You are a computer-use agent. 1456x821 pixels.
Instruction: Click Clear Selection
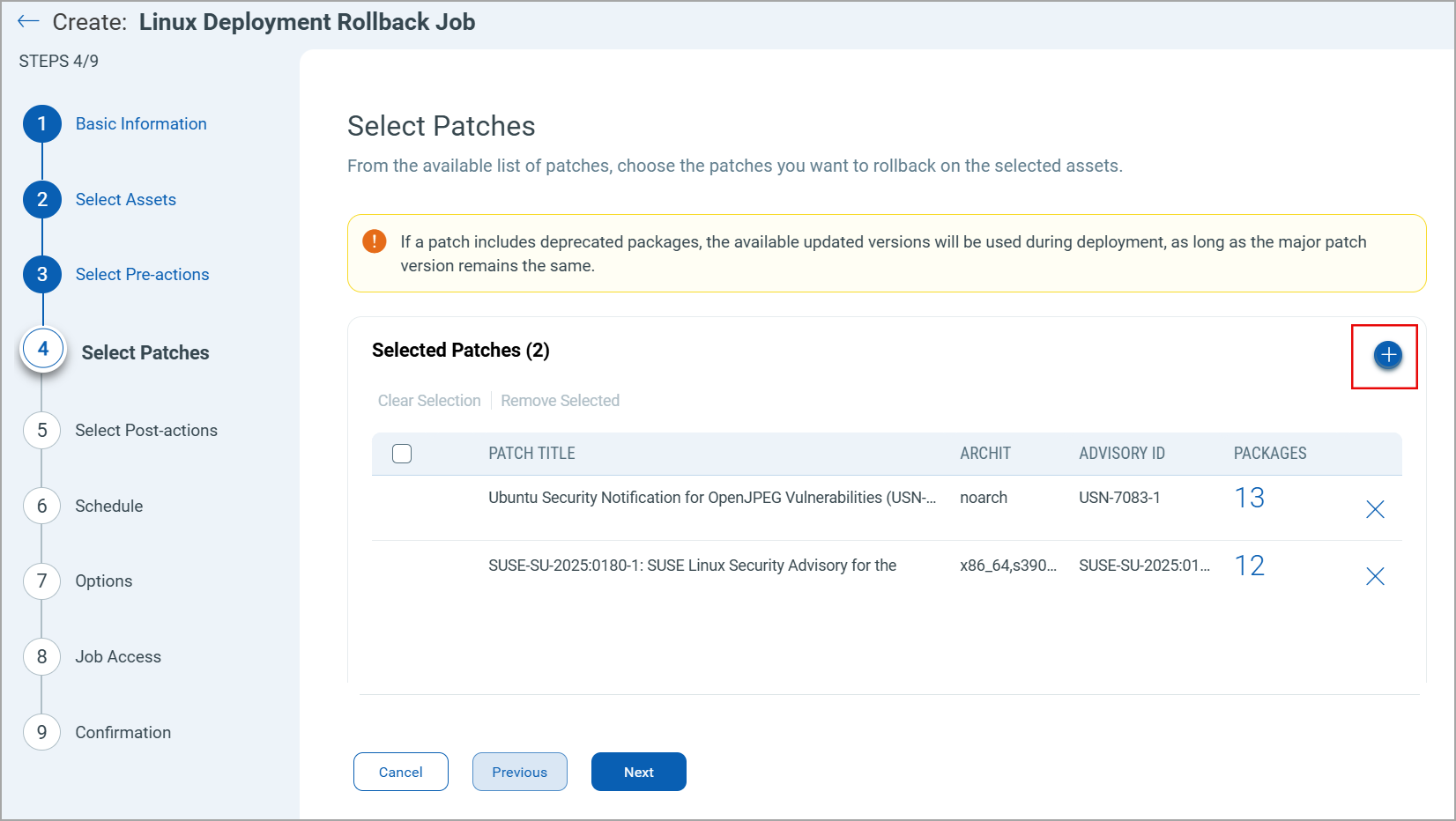point(429,400)
